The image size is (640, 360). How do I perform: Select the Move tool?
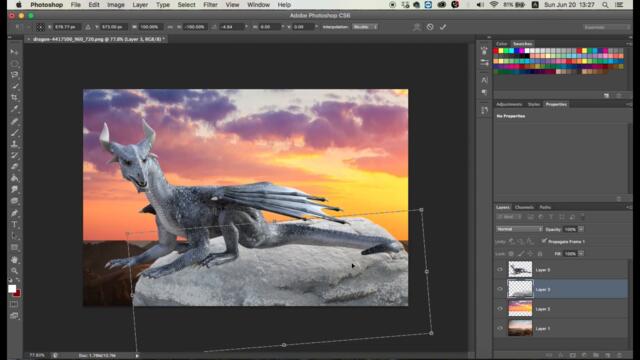pyautogui.click(x=14, y=52)
